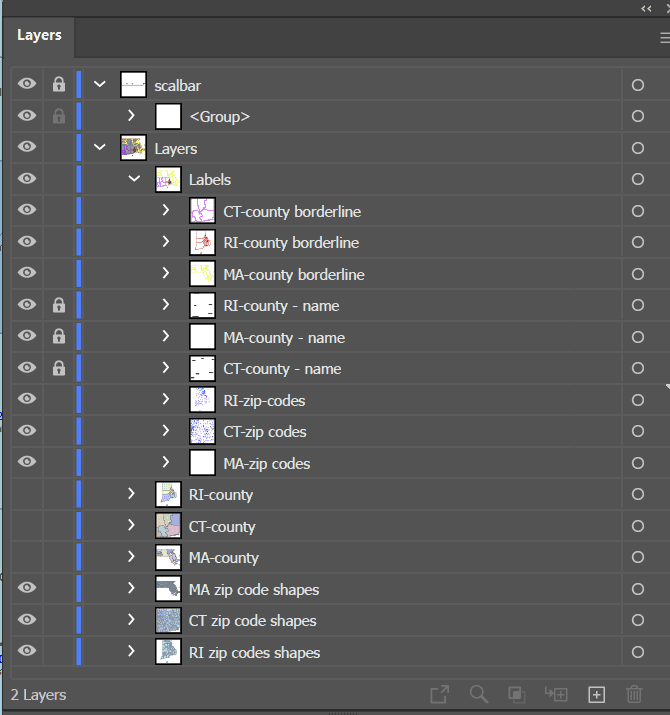Click Make/Release Clipping Mask icon

[517, 694]
